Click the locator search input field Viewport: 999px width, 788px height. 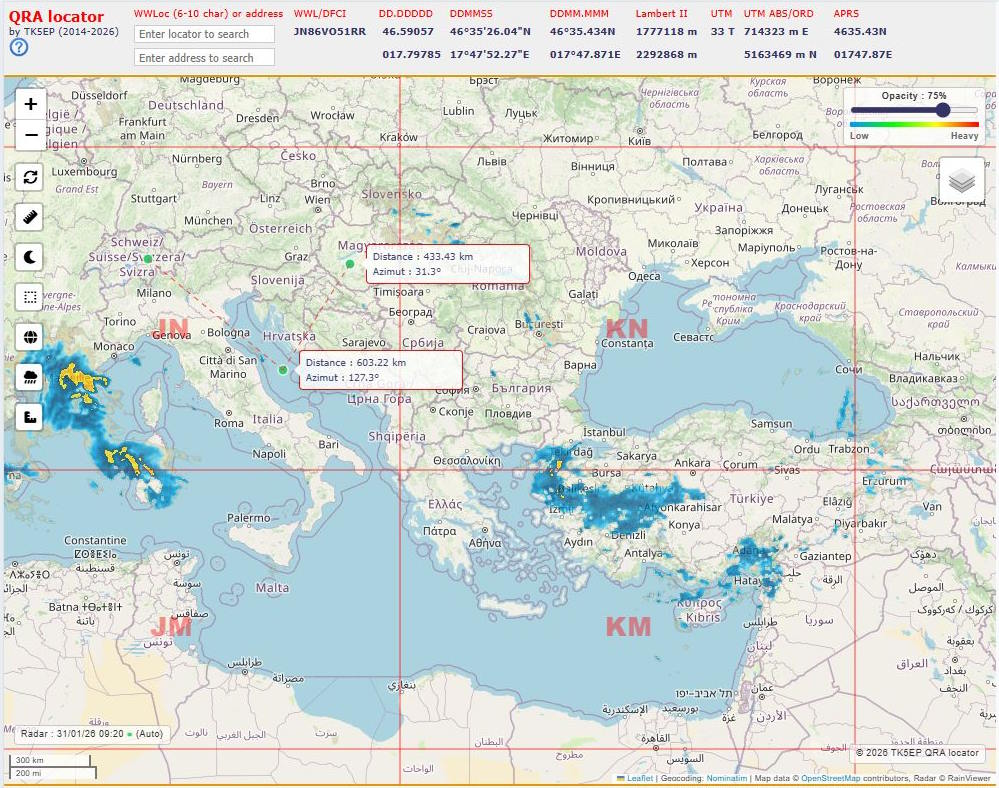204,34
